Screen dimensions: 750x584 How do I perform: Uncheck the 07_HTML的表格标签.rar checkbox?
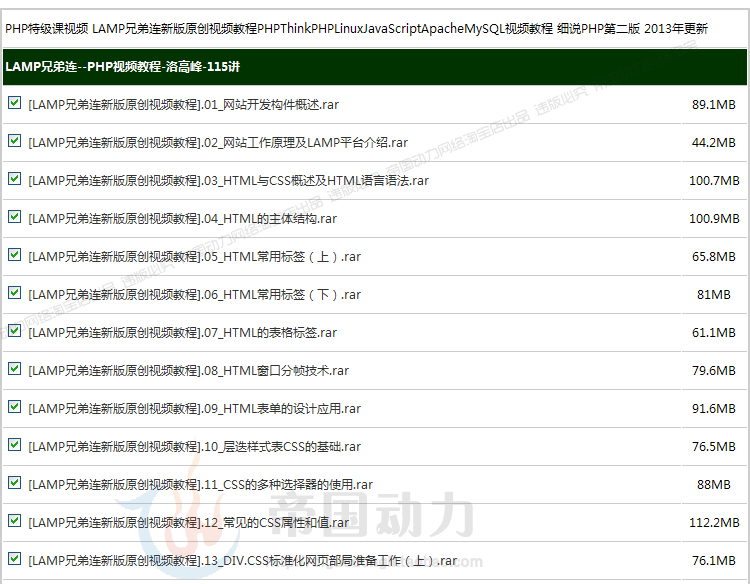pos(14,331)
